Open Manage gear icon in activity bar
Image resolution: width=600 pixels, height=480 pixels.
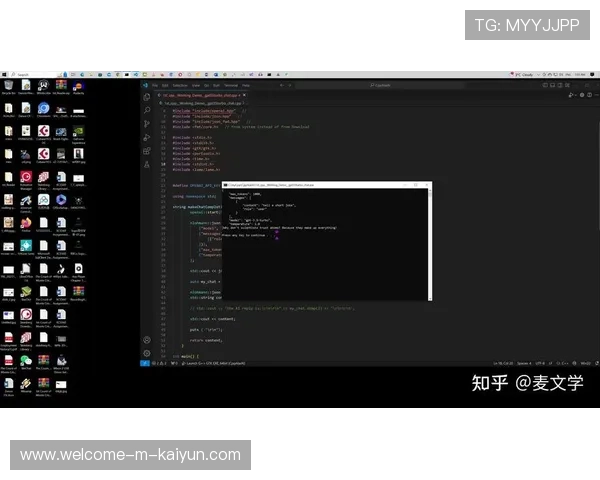(x=146, y=353)
